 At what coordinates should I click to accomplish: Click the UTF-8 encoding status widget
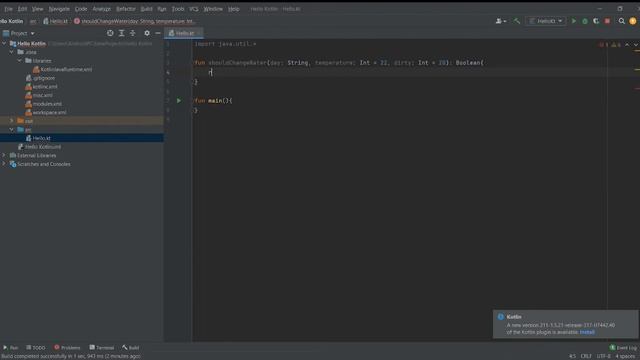603,356
